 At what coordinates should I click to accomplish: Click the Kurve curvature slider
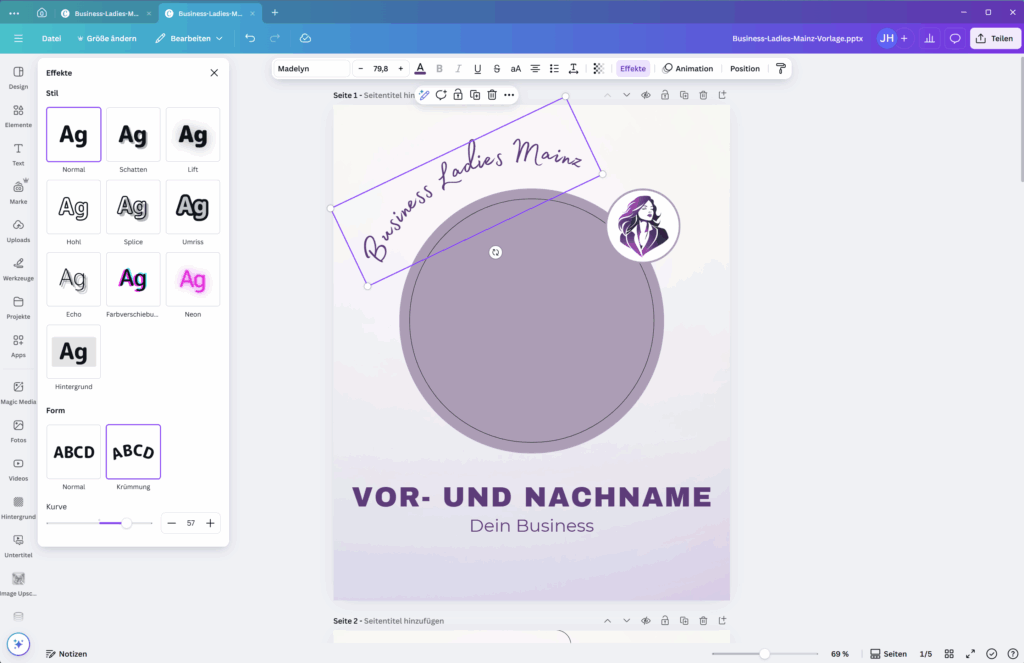click(126, 523)
